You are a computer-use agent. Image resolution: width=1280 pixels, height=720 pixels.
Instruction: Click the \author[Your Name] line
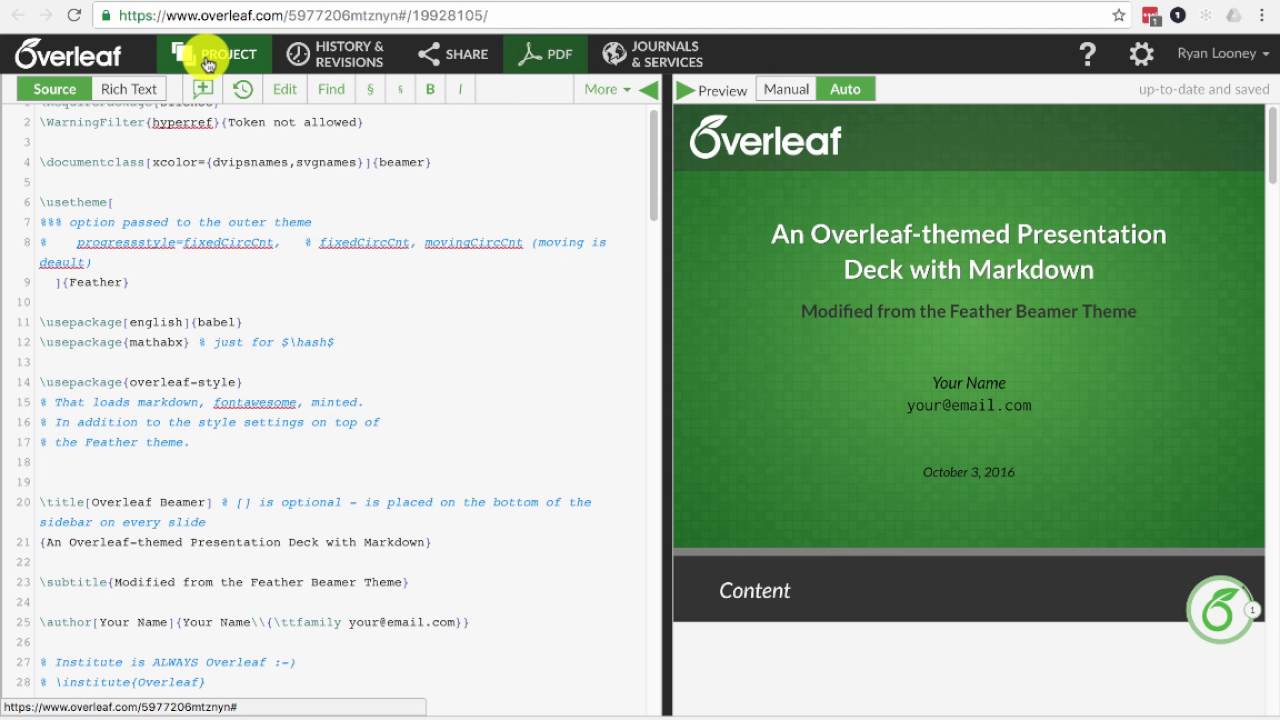254,622
